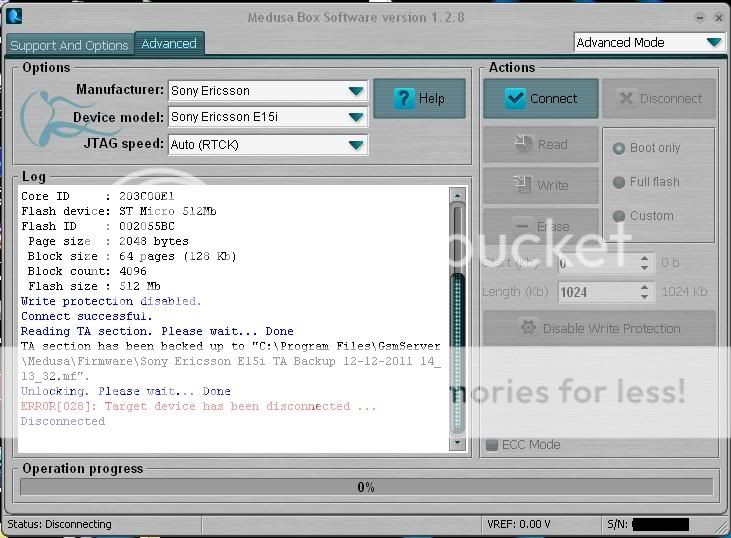Click the log scrollbar thumb
Viewport: 731px width, 538px height.
[458, 354]
